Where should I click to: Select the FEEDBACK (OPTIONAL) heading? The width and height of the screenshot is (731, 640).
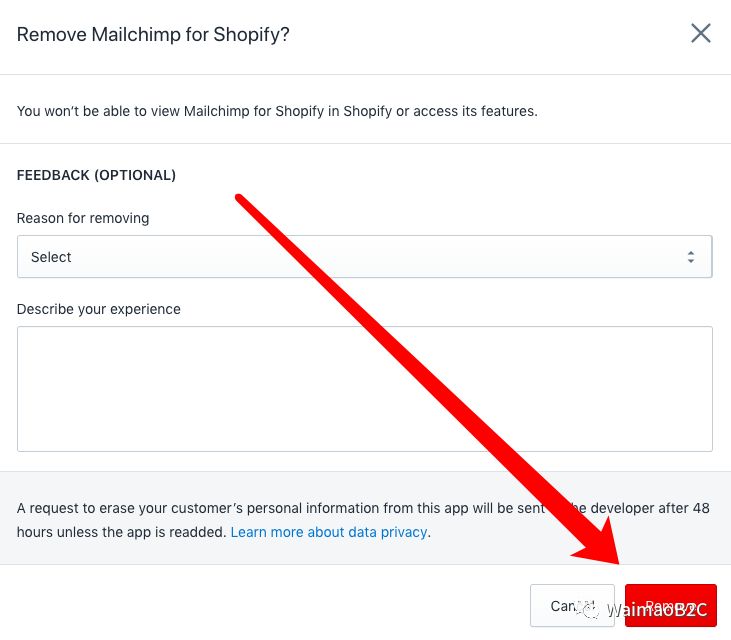tap(96, 175)
